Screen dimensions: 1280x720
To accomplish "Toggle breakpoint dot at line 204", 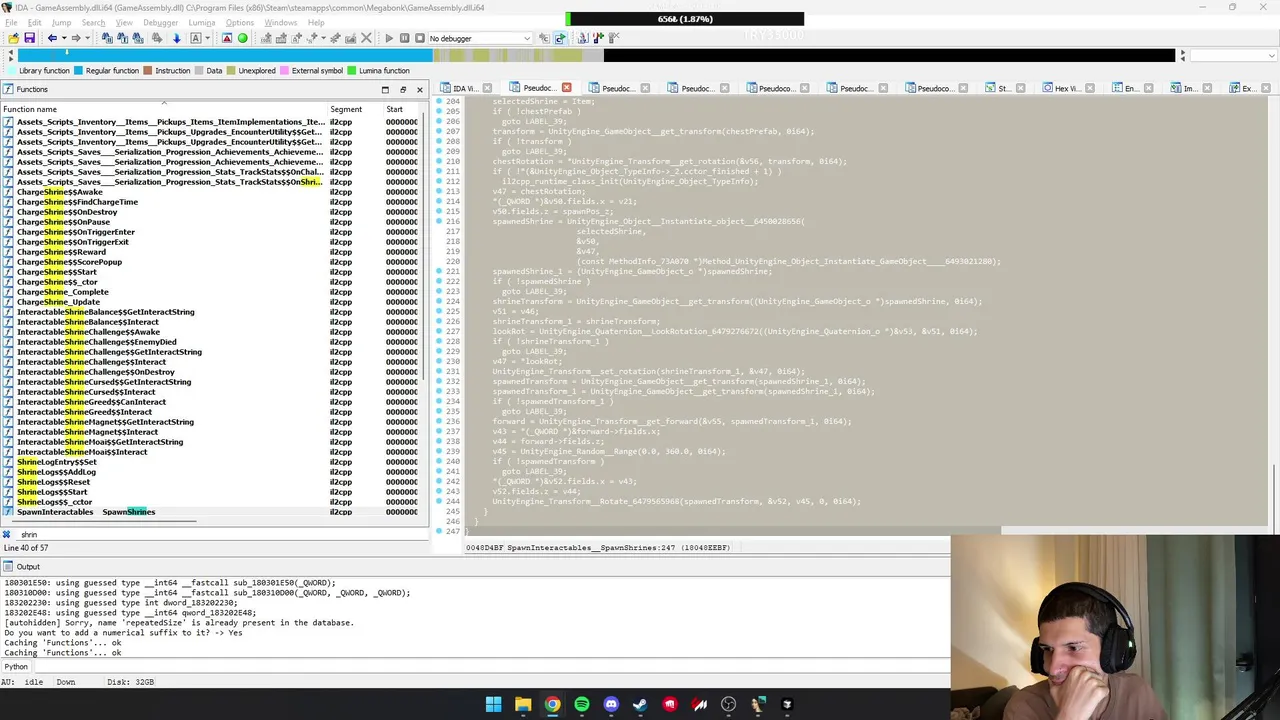I will coord(439,101).
